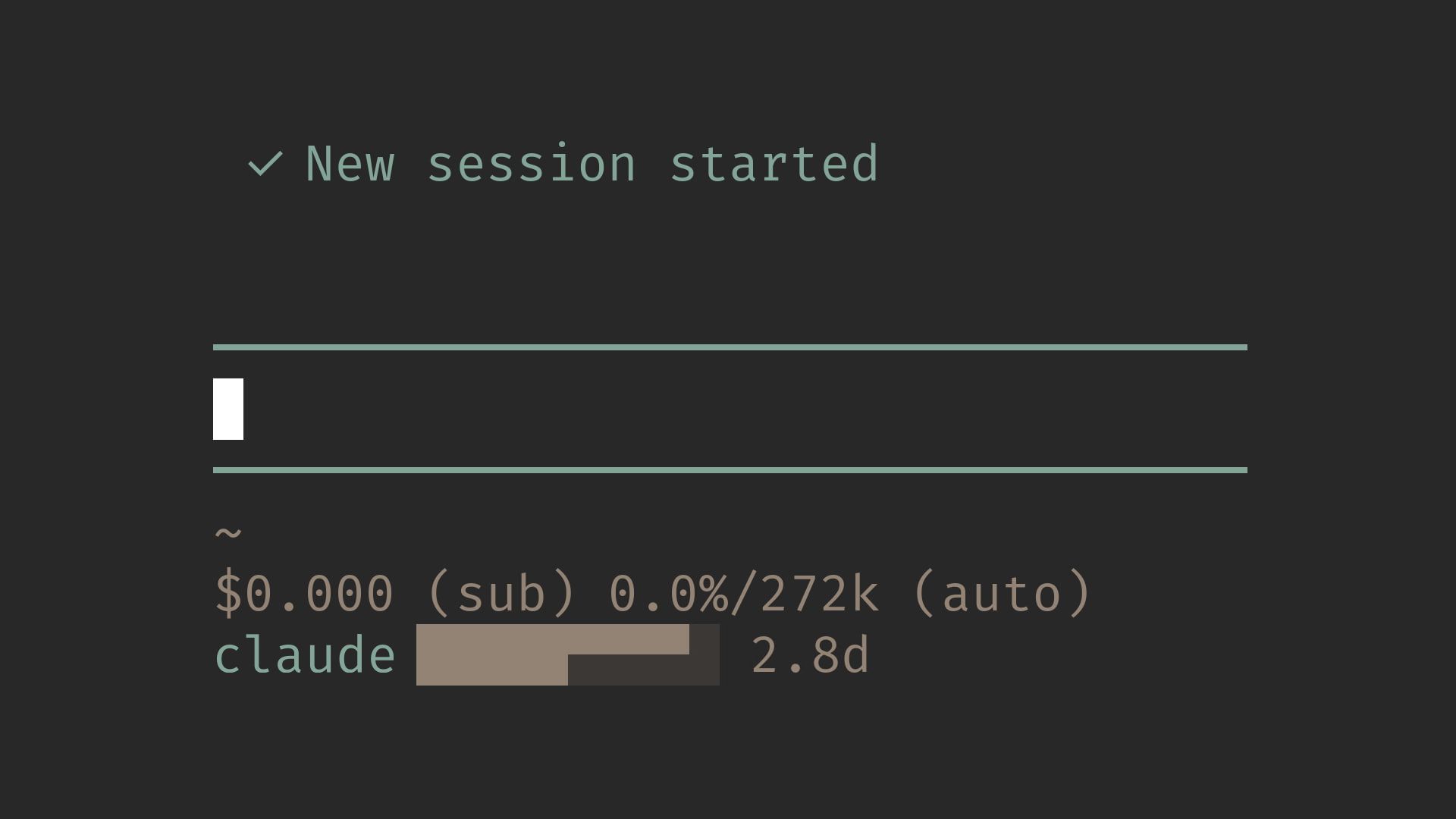The height and width of the screenshot is (819, 1456).
Task: Toggle the (auto) mode indicator
Action: point(1002,594)
